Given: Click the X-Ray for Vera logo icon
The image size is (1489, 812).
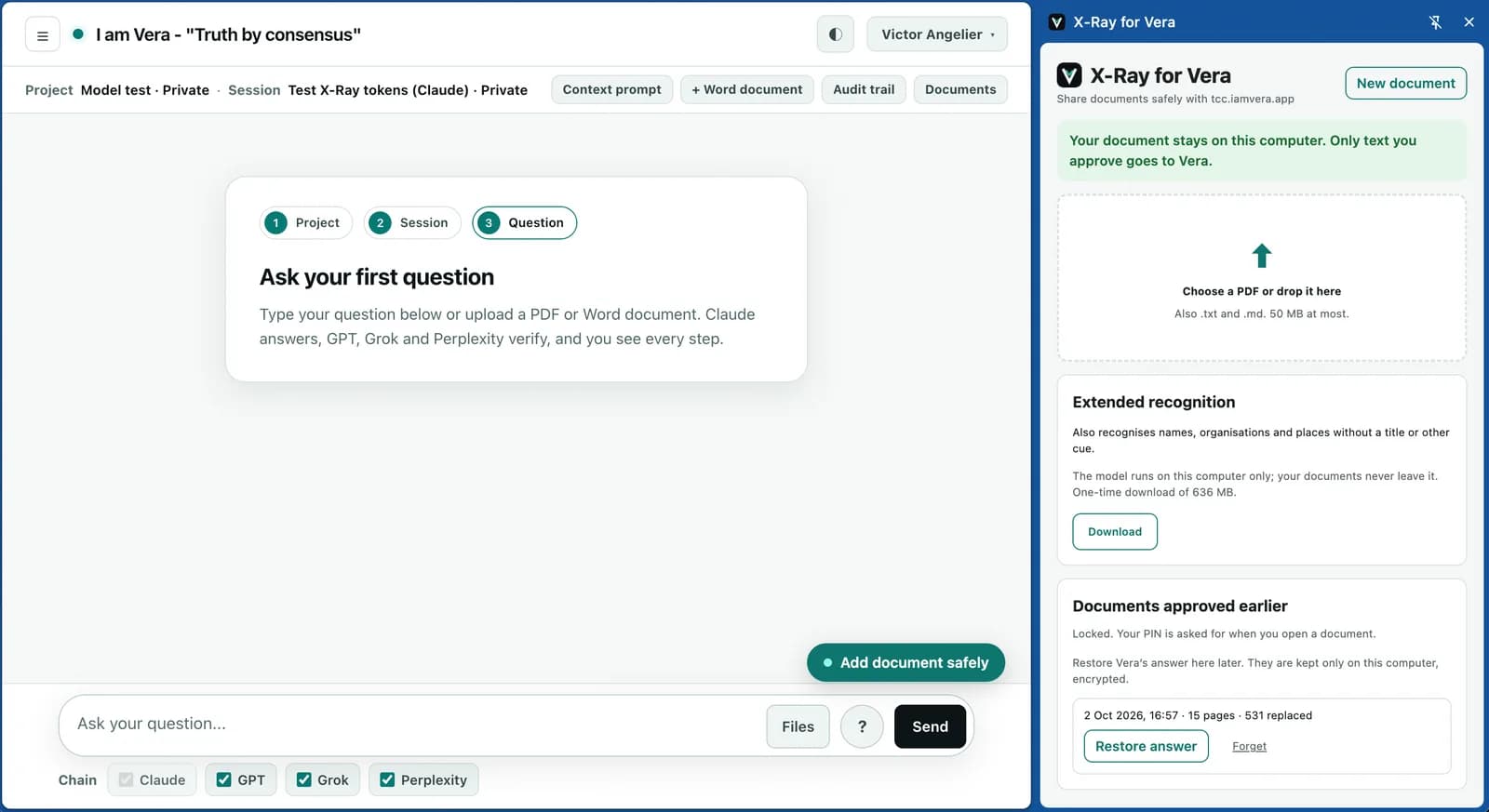Looking at the screenshot, I should 1069,75.
